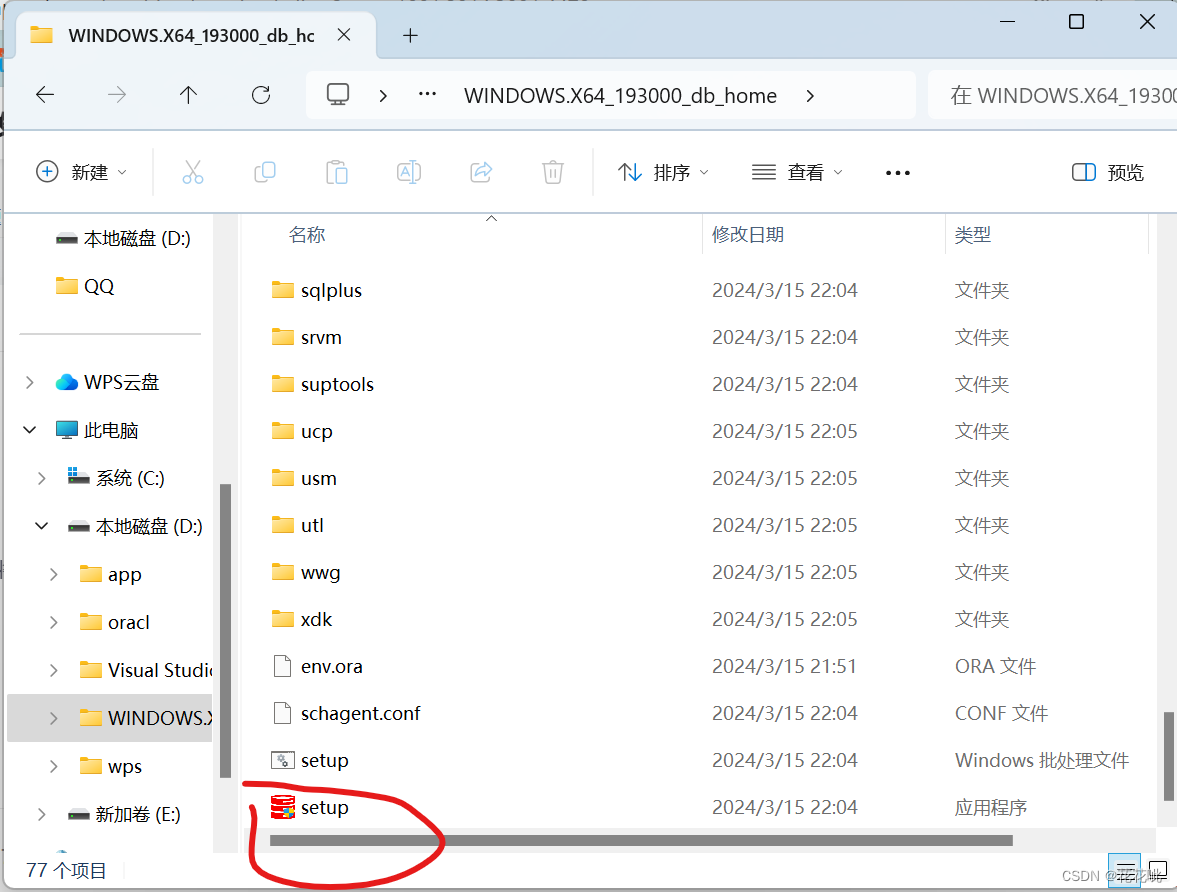Click the Paste clipboard icon

point(337,173)
